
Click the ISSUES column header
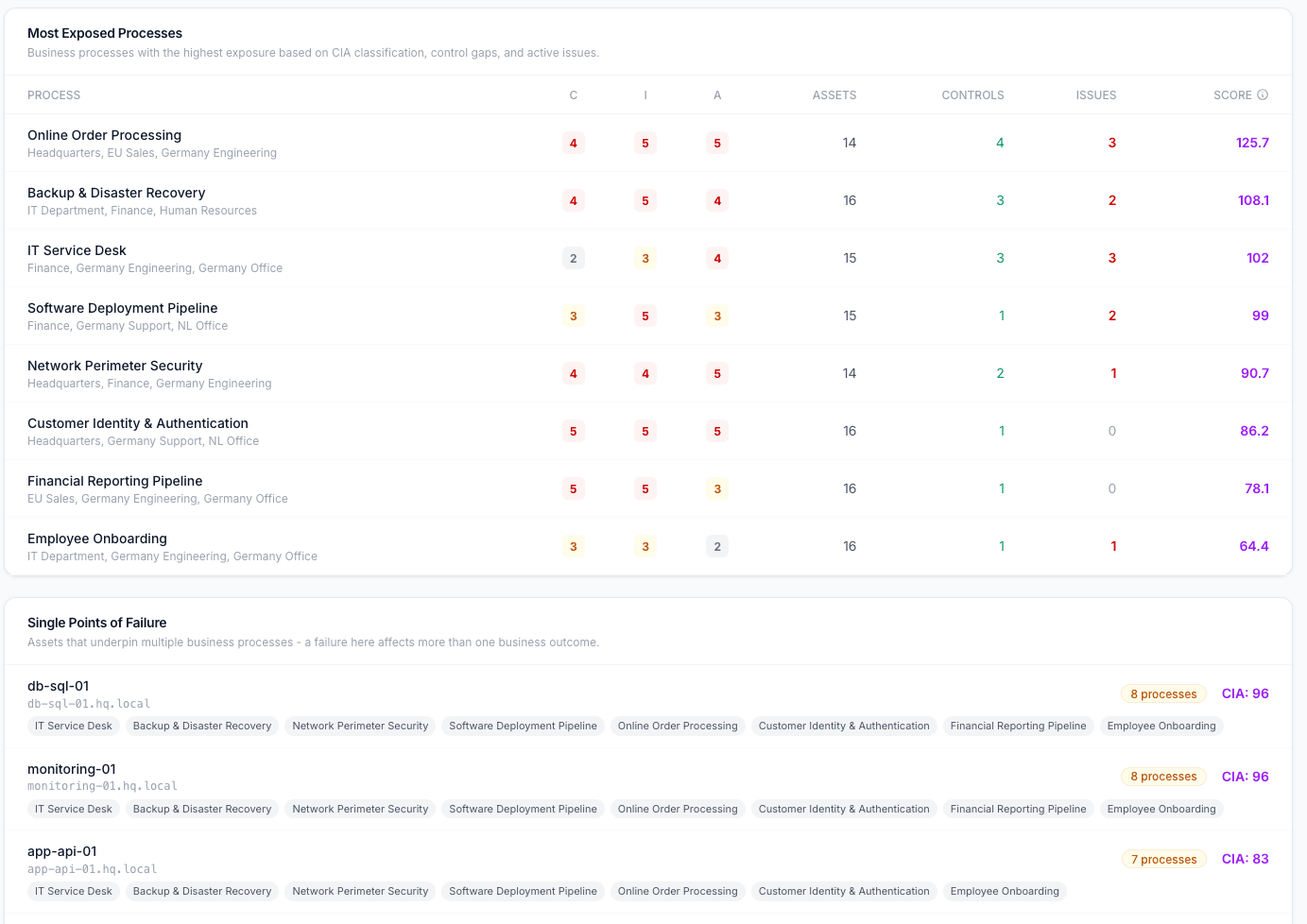(1096, 94)
